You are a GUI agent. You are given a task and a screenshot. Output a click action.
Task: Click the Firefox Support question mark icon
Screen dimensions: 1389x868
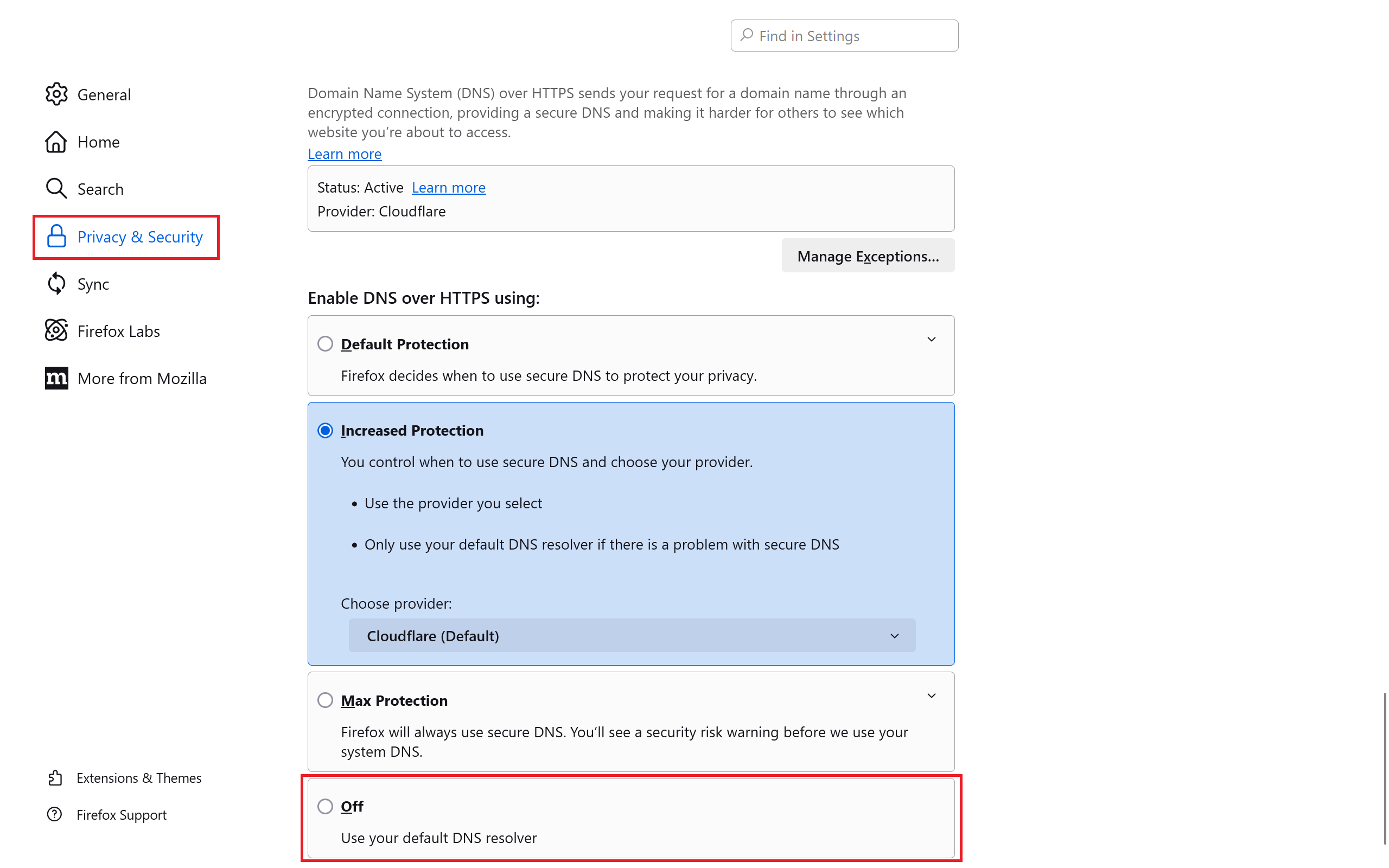[x=55, y=814]
